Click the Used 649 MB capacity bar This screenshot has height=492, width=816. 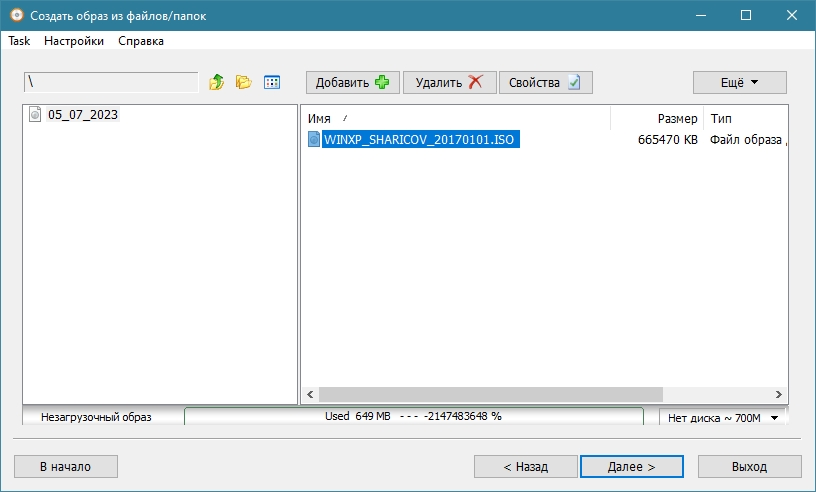414,416
